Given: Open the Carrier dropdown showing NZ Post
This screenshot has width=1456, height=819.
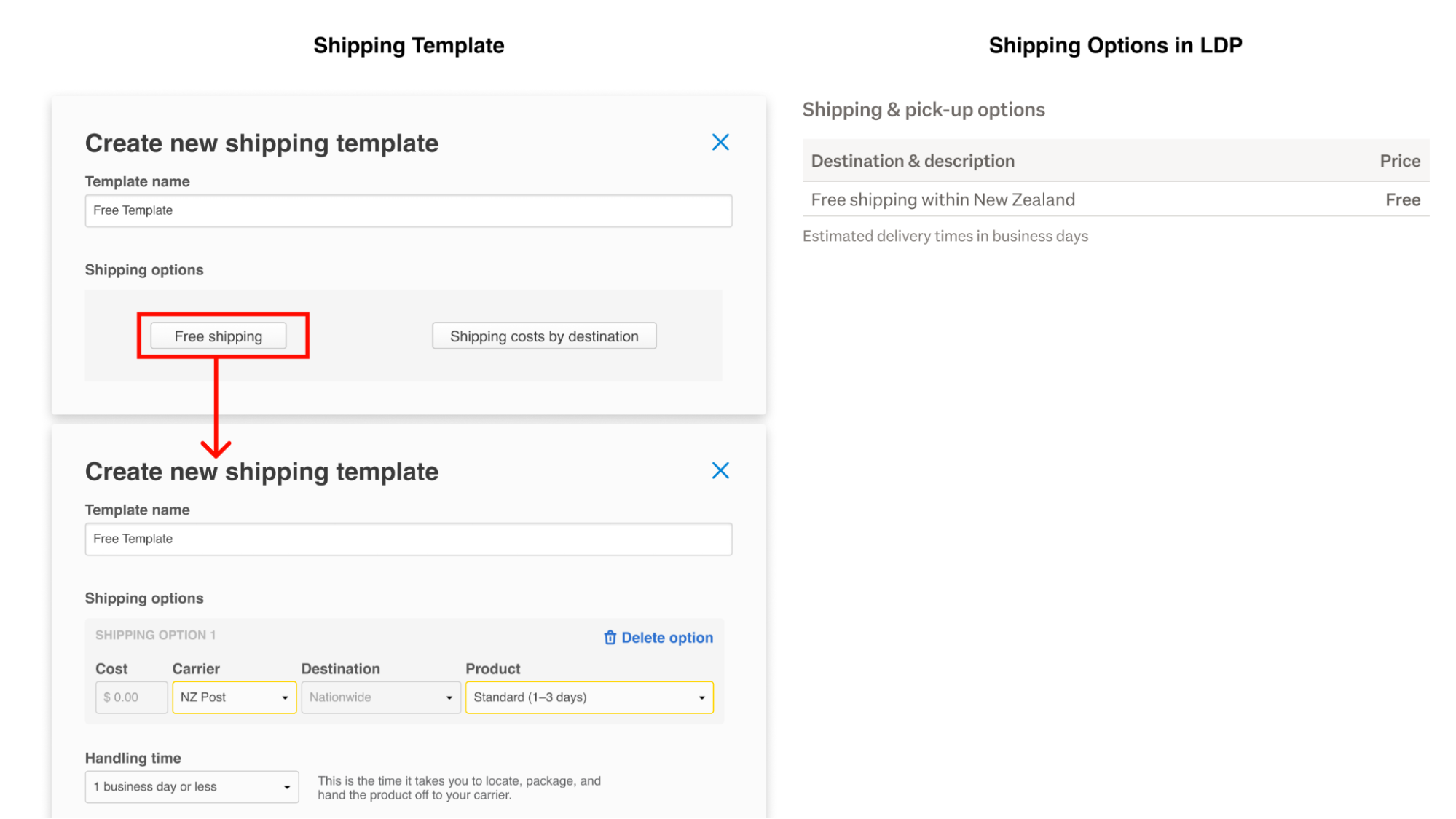Looking at the screenshot, I should tap(233, 697).
